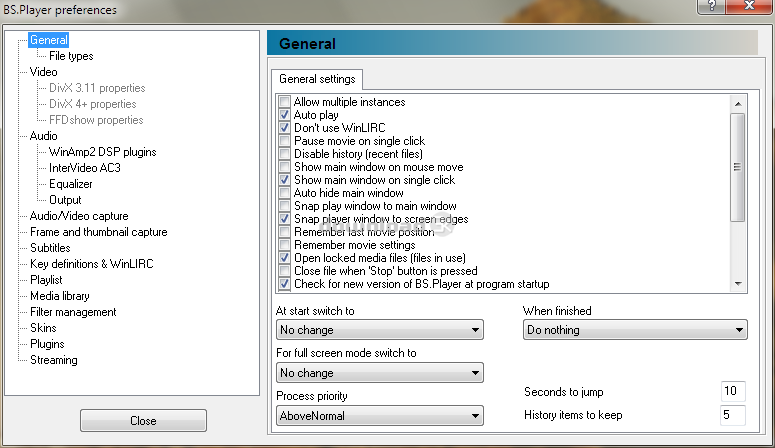The height and width of the screenshot is (448, 775).
Task: Toggle Don't use WinLIRC checkbox
Action: (284, 128)
